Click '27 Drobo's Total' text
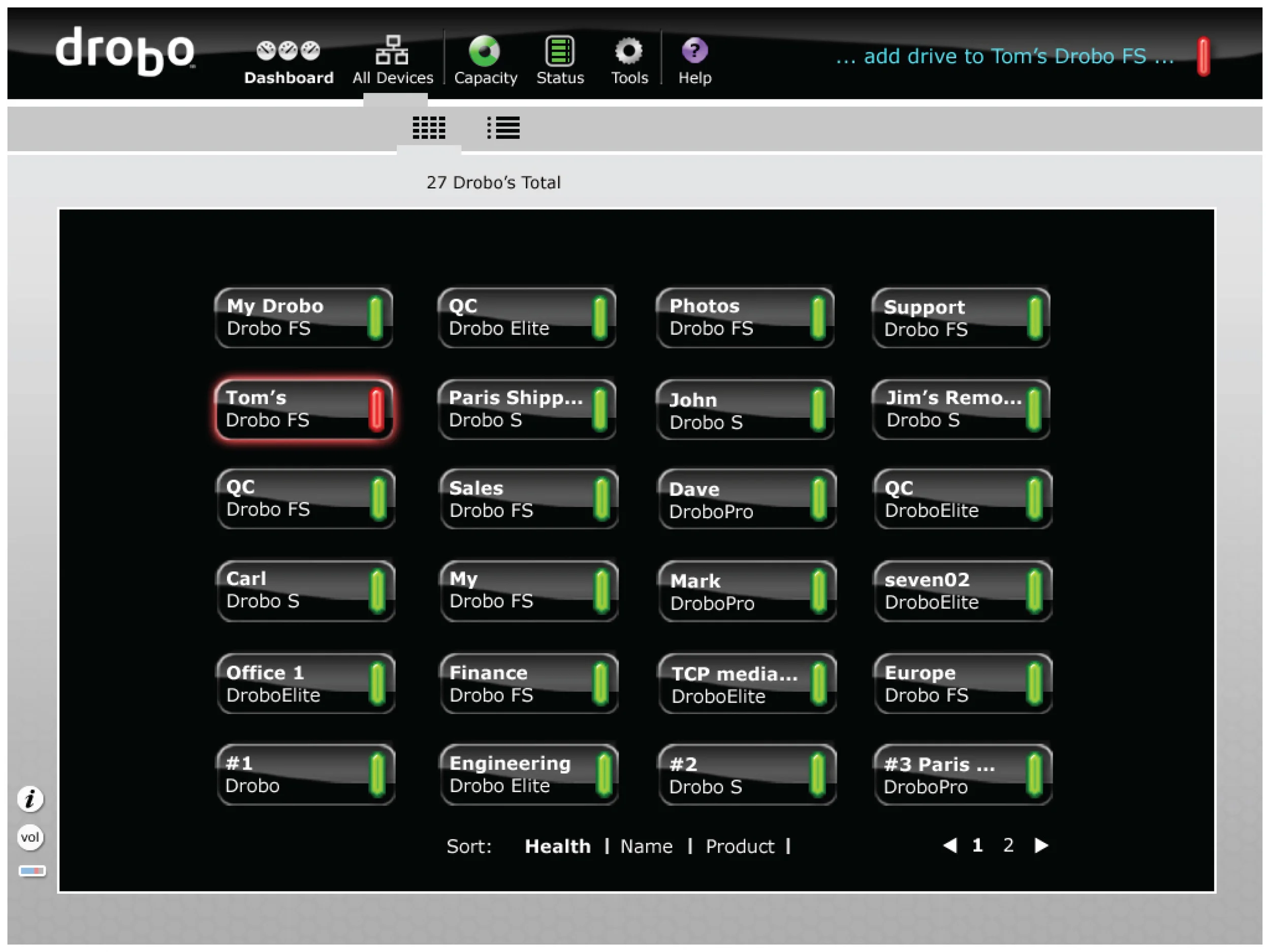1270x952 pixels. (493, 182)
